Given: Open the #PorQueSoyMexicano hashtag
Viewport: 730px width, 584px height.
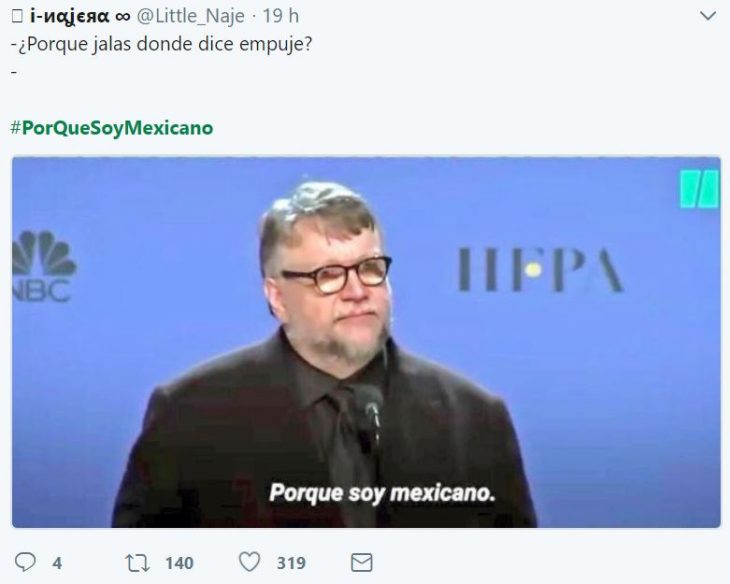Looking at the screenshot, I should click(x=112, y=128).
